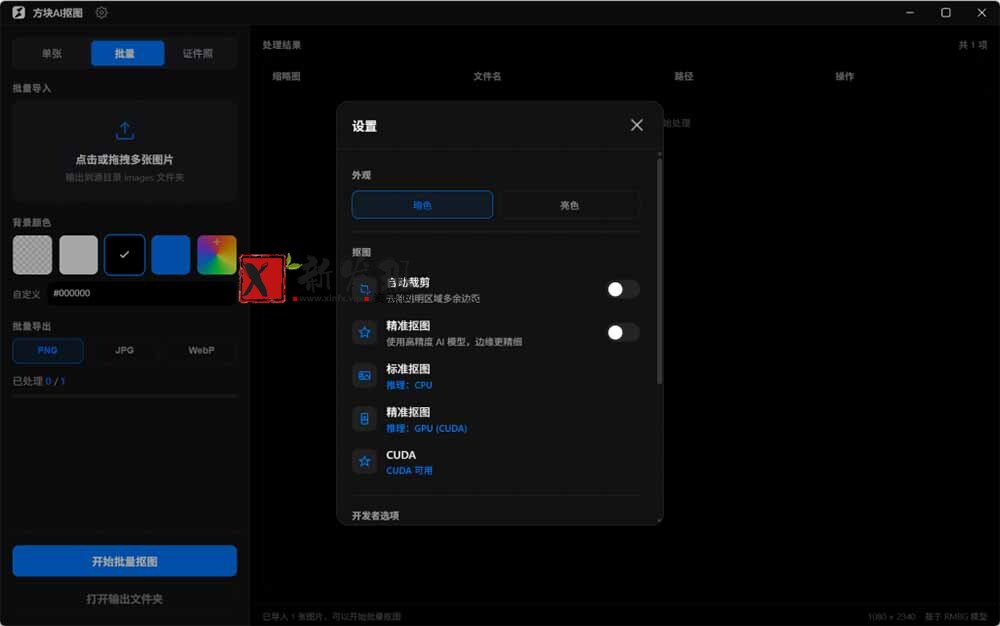Click the settings gear icon in title bar

tap(101, 13)
